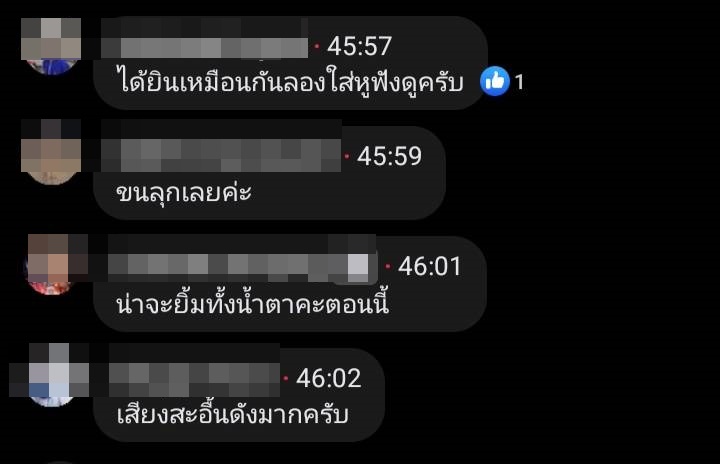This screenshot has width=720, height=464.
Task: Click the blue like reaction icon
Action: coord(495,81)
